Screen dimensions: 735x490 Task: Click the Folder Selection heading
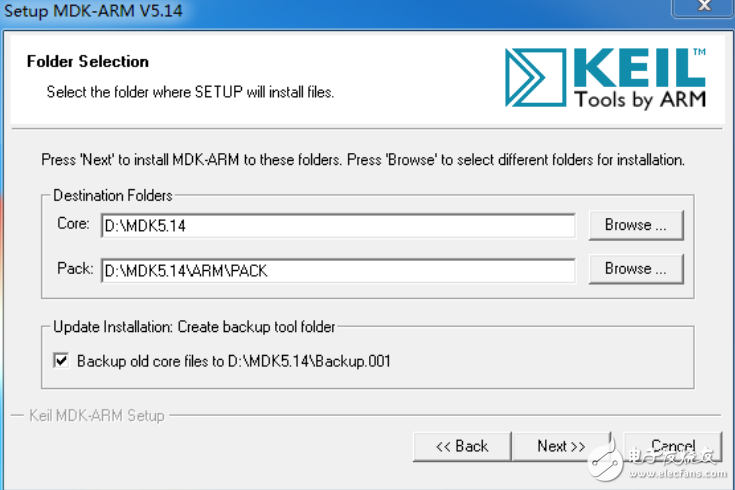[x=88, y=61]
